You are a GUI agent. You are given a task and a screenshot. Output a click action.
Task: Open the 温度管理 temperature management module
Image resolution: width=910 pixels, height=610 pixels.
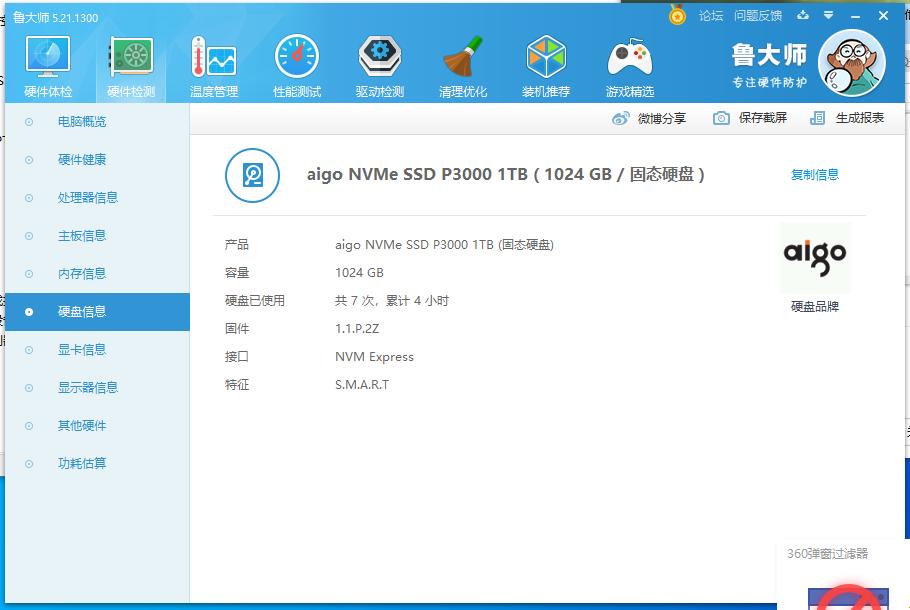(214, 66)
